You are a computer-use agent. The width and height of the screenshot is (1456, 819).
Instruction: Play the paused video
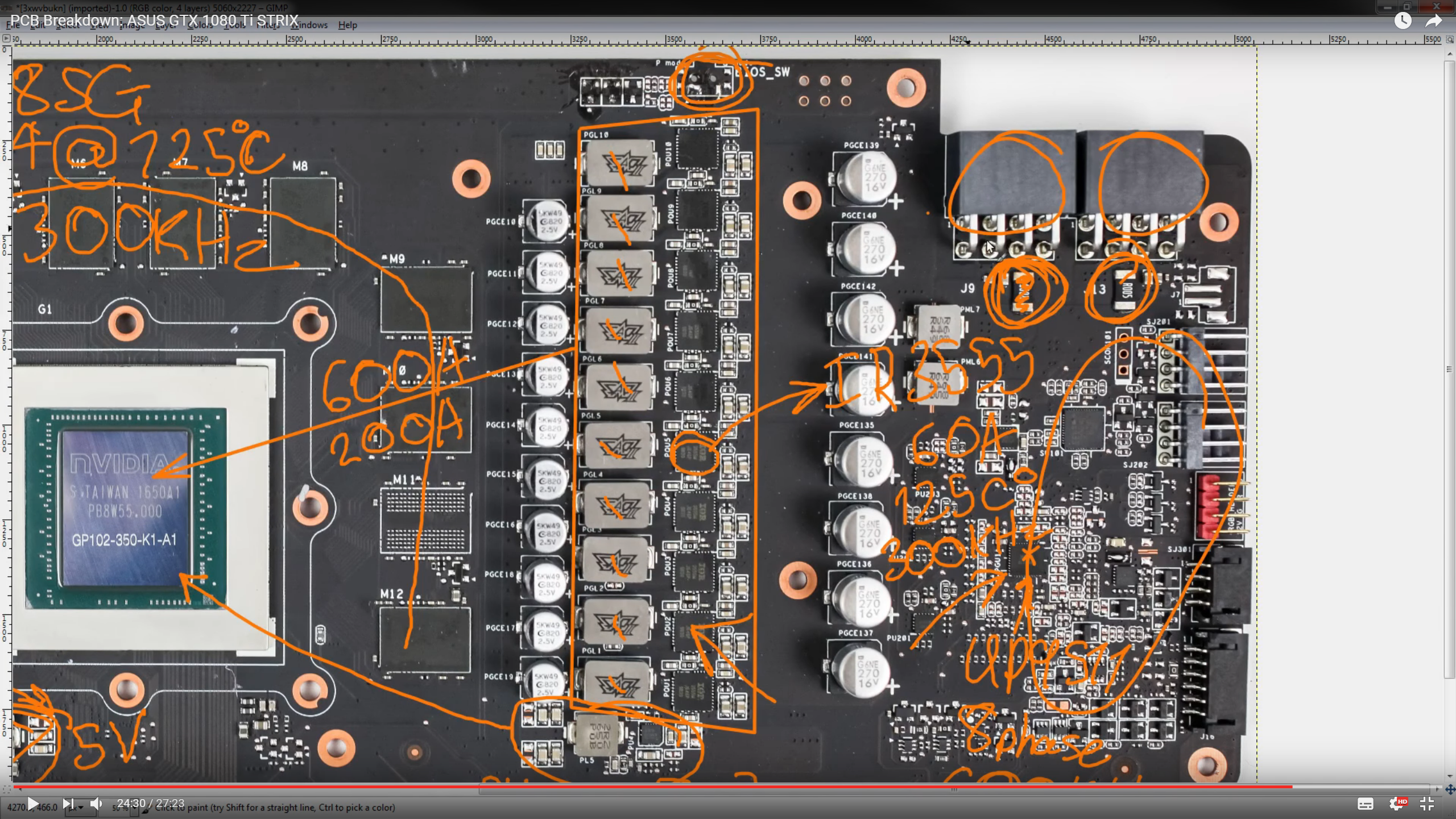point(32,804)
